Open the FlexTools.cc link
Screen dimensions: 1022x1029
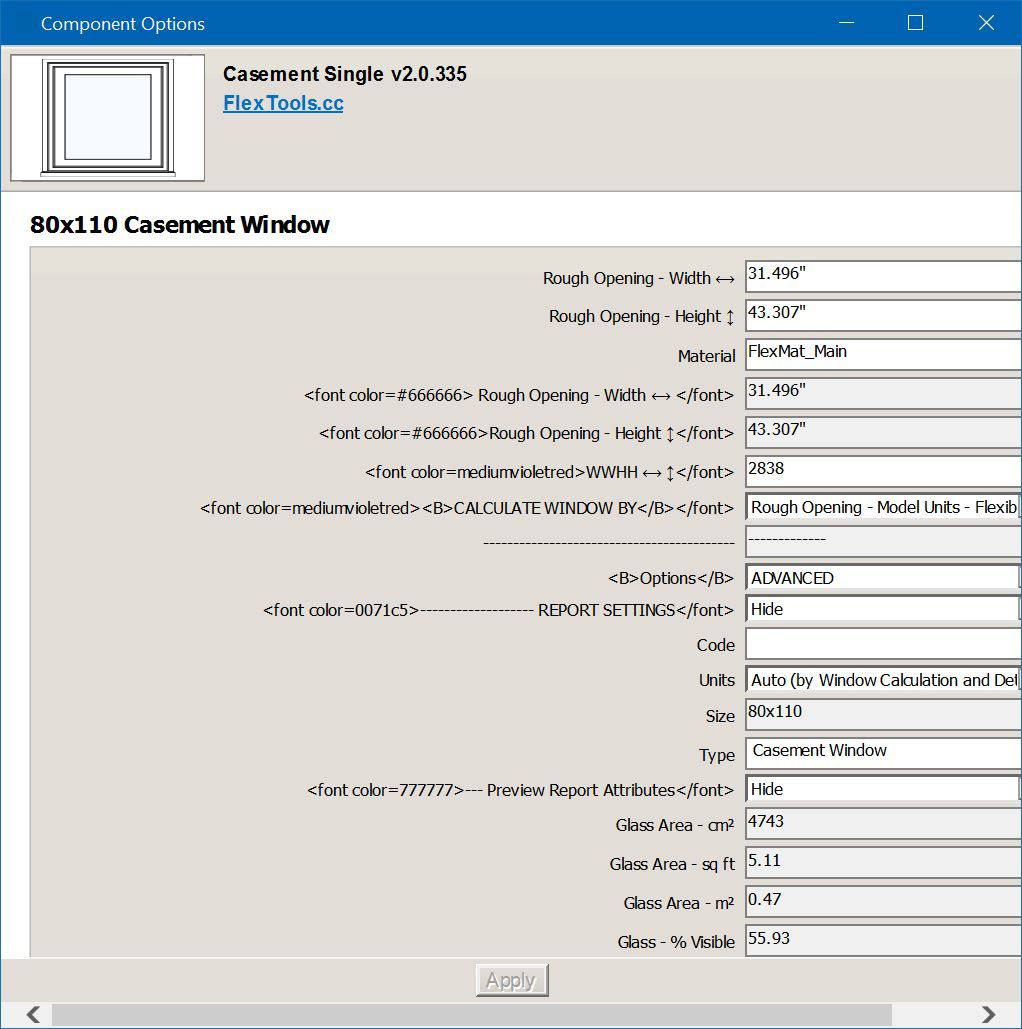tap(283, 103)
